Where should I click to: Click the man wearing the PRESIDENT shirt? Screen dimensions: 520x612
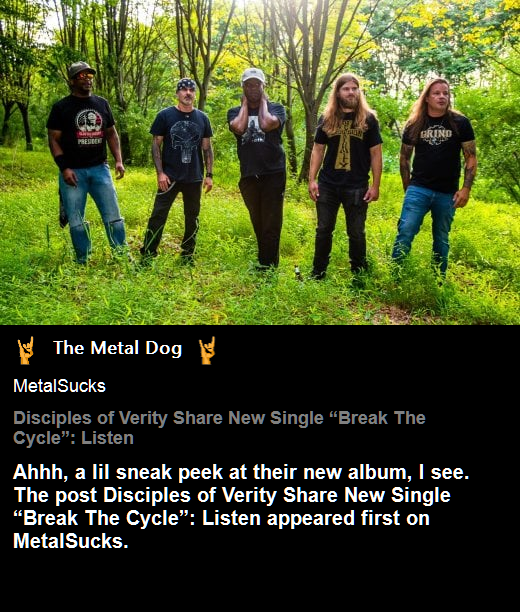click(x=87, y=162)
